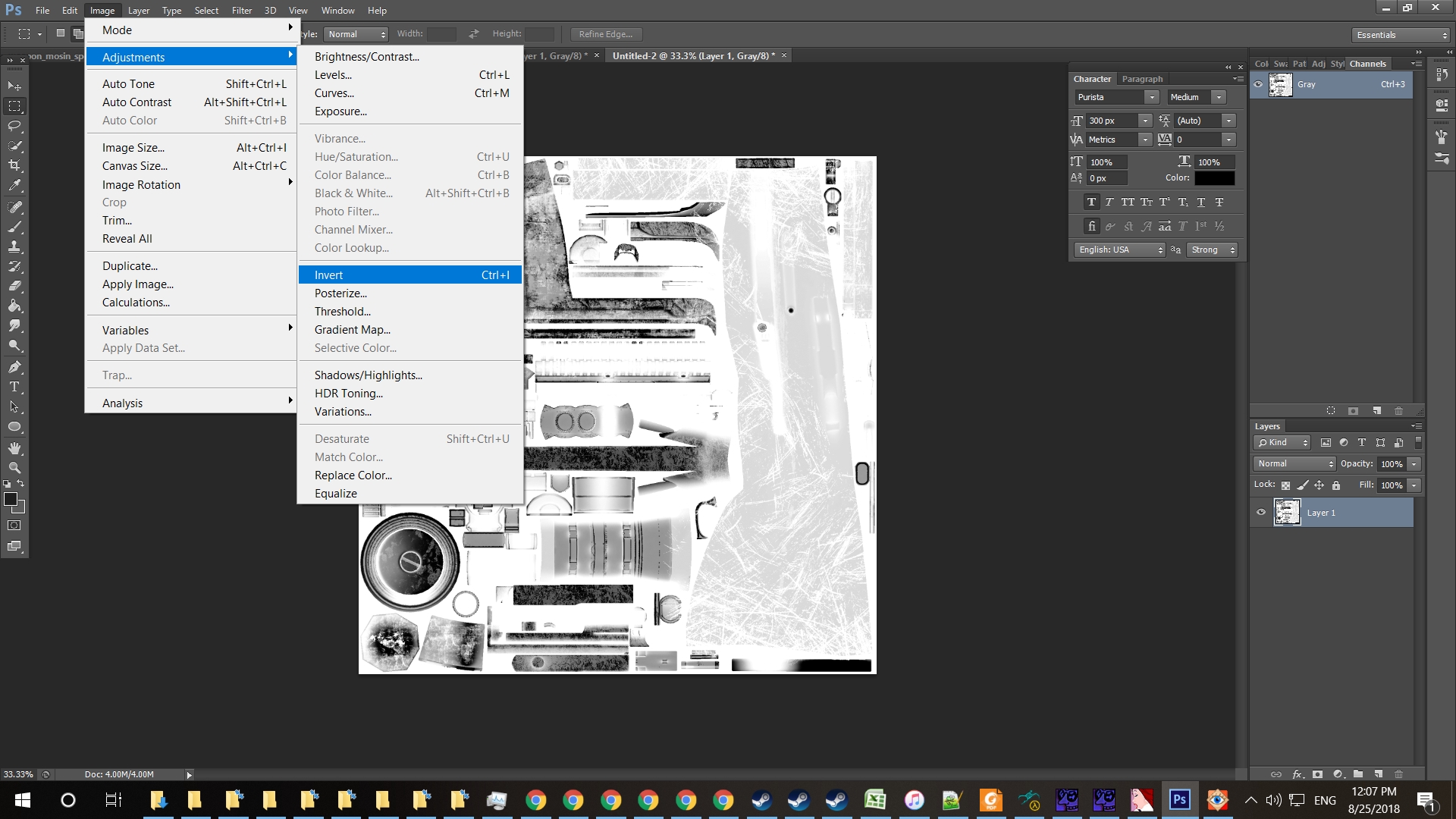Screen dimensions: 1456x819
Task: Select the Lasso tool
Action: point(14,126)
